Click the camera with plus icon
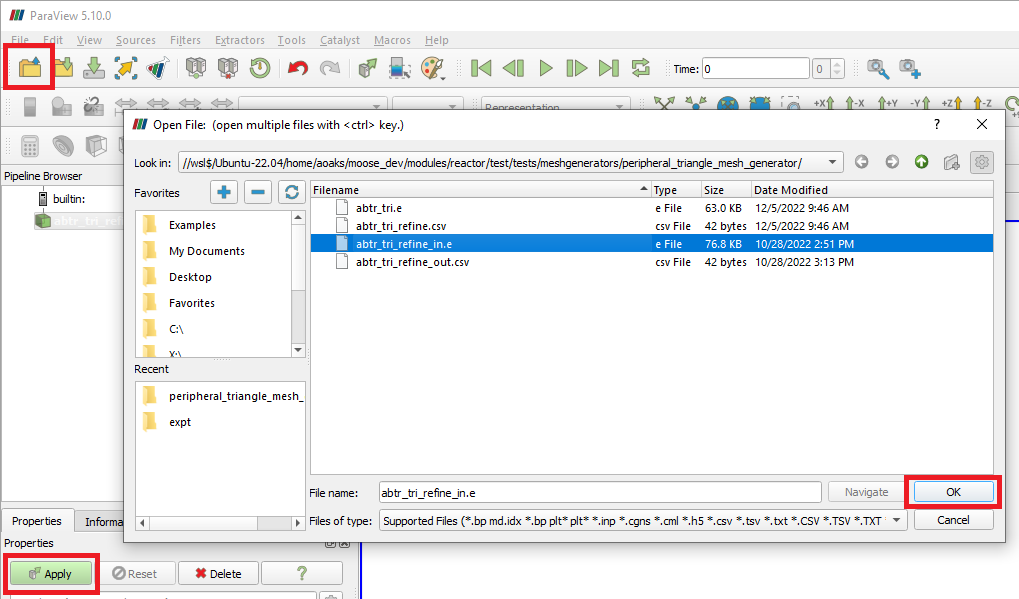The image size is (1019, 599). point(910,68)
